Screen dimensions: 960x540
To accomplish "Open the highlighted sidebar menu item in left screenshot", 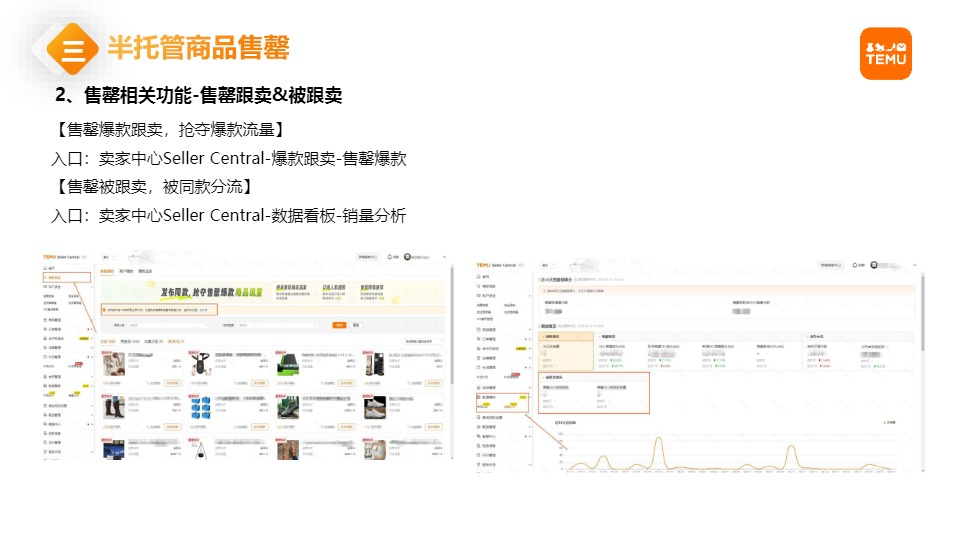I will tap(67, 277).
